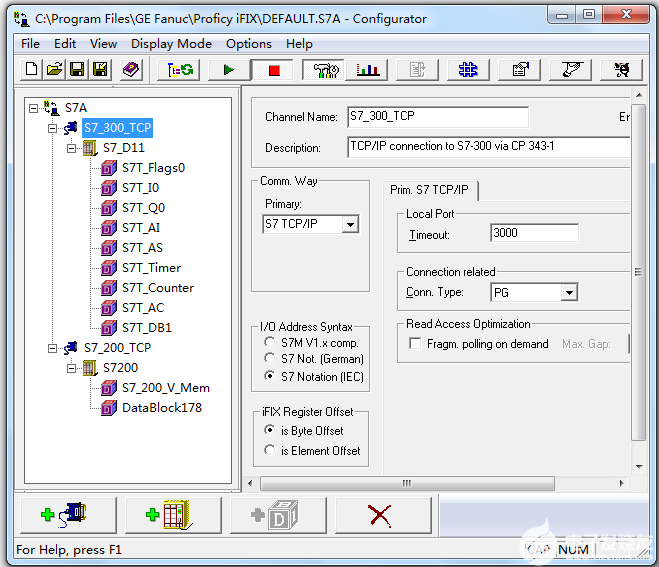Click the red X delete button
The height and width of the screenshot is (567, 659).
tap(383, 515)
